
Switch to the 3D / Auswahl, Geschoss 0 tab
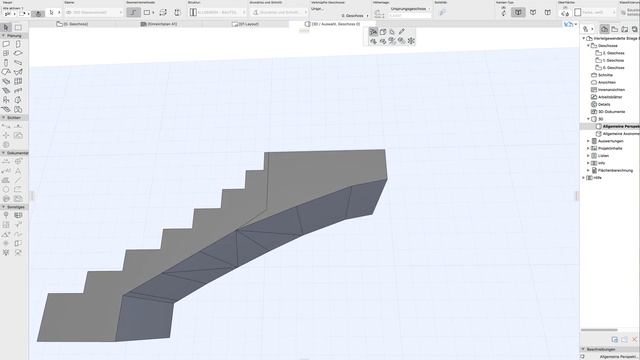point(333,24)
